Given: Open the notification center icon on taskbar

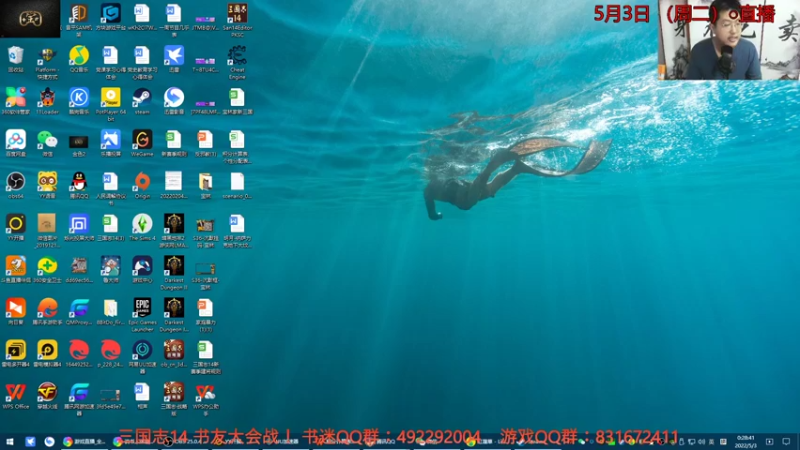Looking at the screenshot, I should click(x=786, y=441).
